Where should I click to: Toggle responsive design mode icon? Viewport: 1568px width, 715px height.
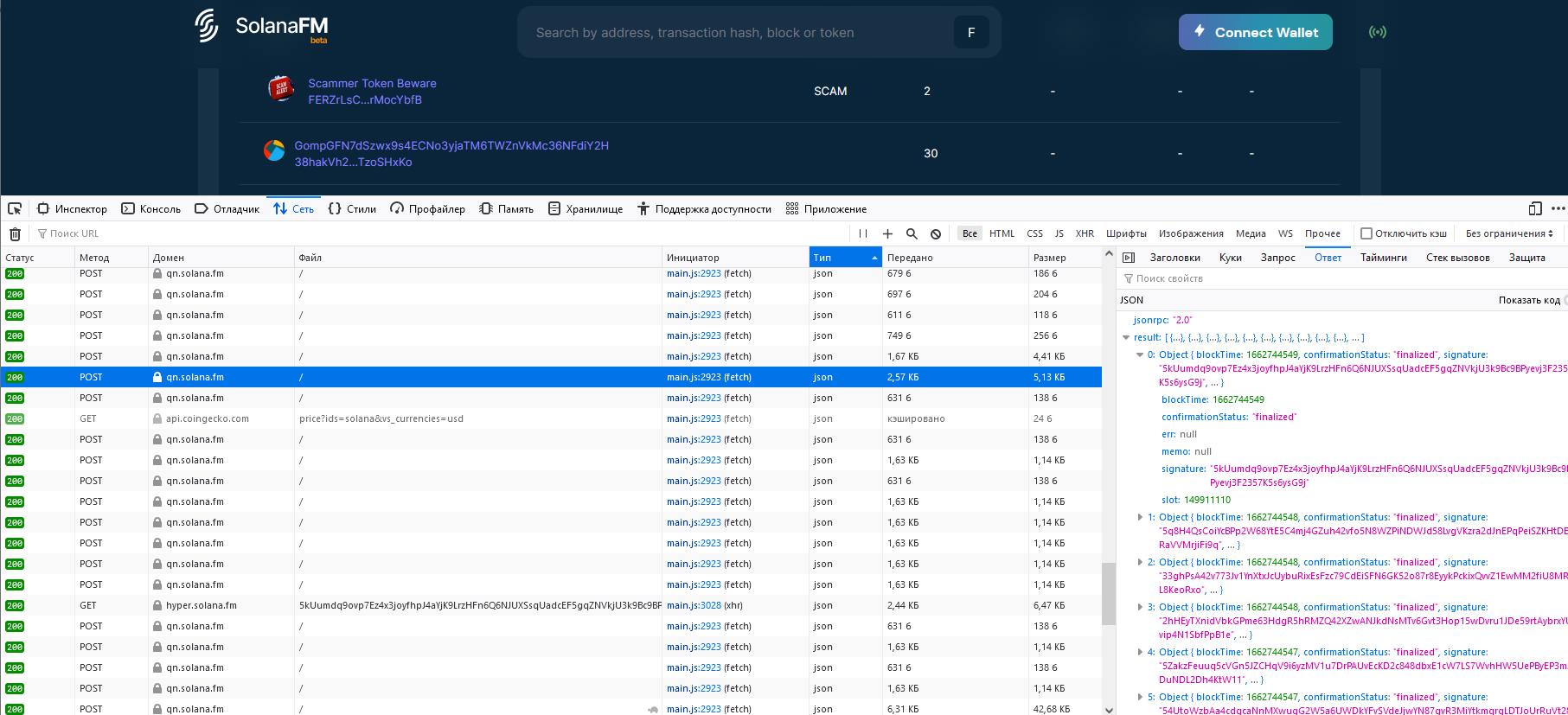pos(1535,208)
